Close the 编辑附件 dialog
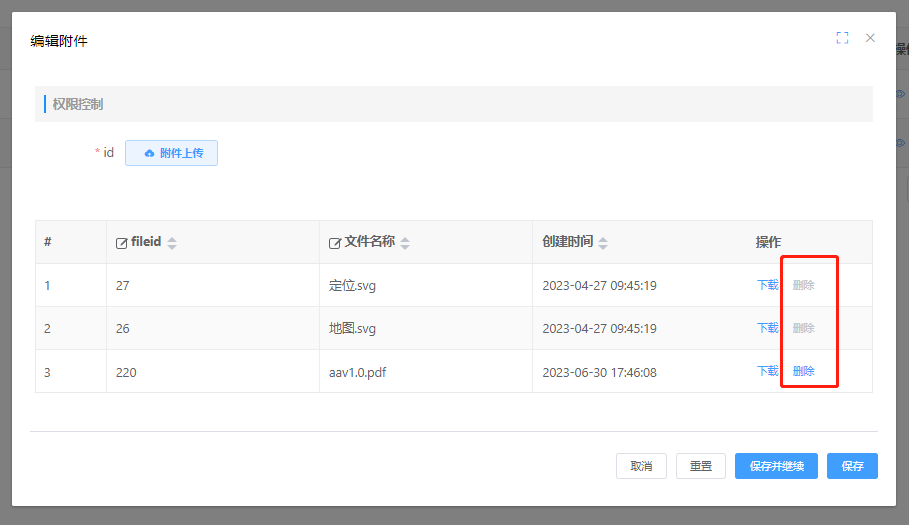909x525 pixels. pyautogui.click(x=870, y=38)
